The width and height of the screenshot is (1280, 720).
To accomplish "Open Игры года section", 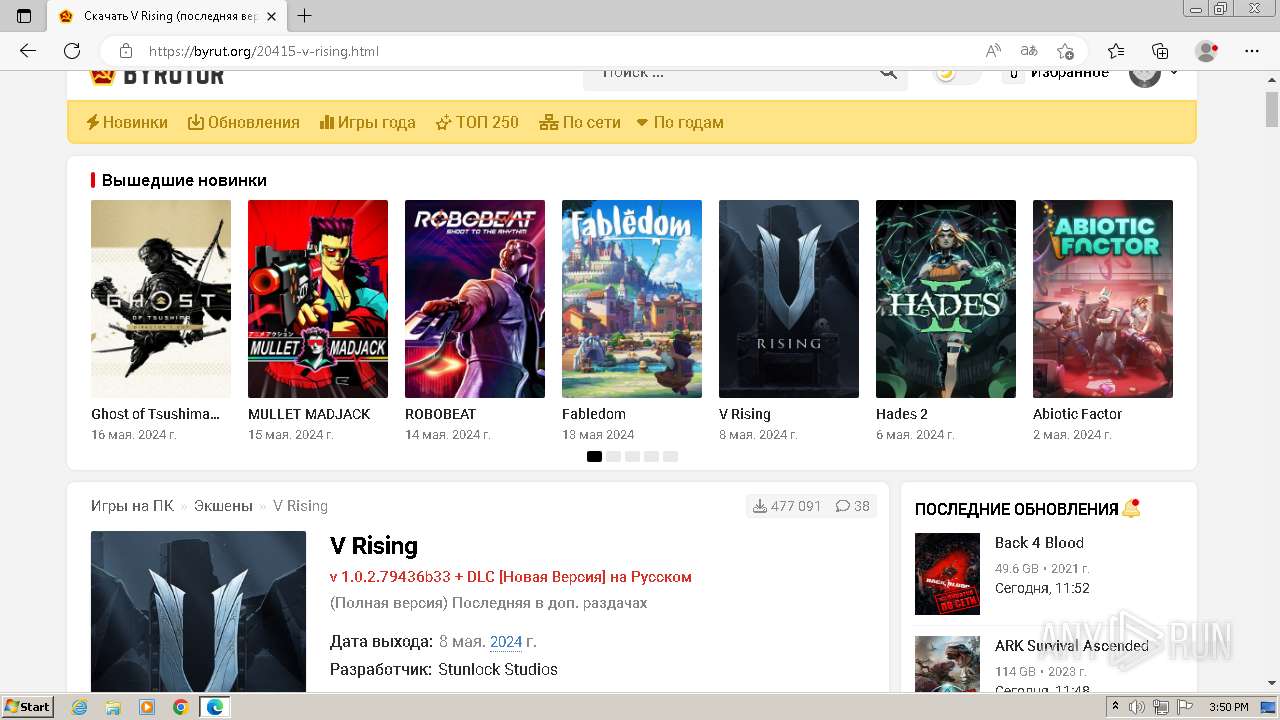I will click(367, 122).
